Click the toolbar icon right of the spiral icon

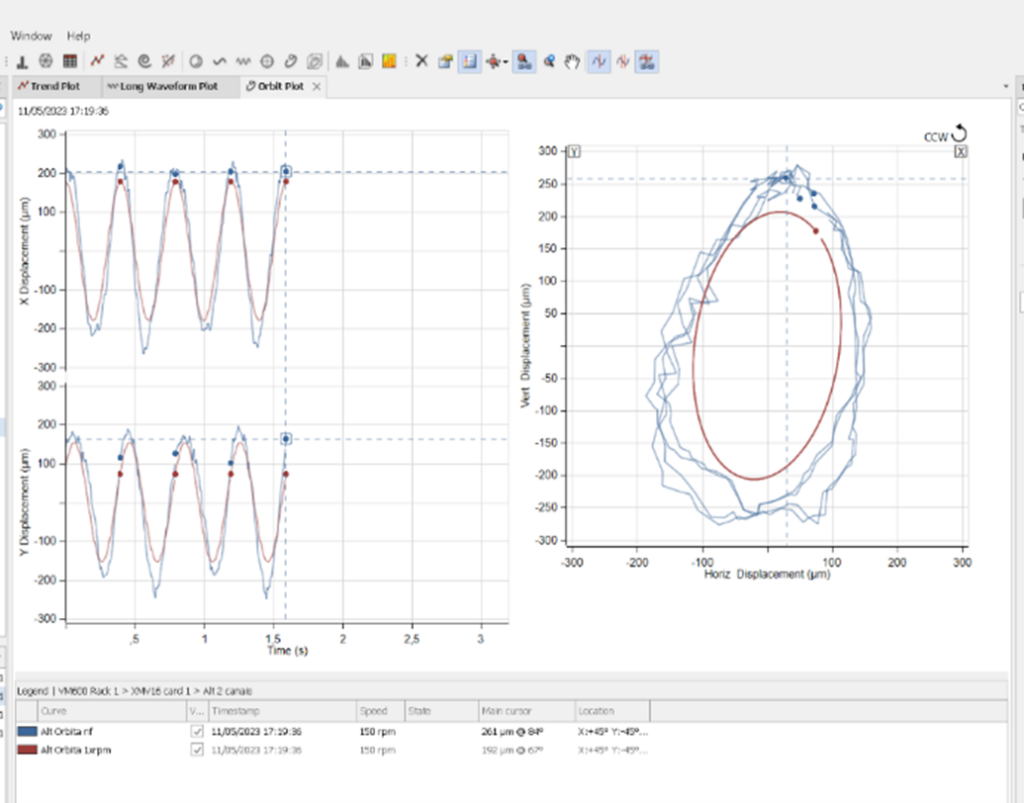pos(168,61)
